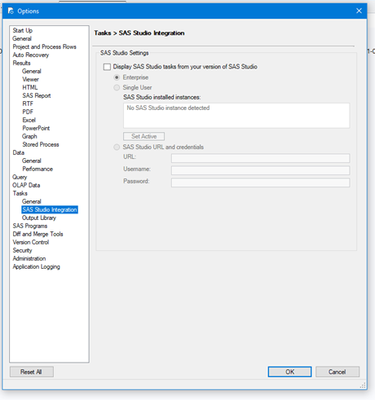The width and height of the screenshot is (375, 400).
Task: Open the RTF results settings
Action: click(x=28, y=104)
